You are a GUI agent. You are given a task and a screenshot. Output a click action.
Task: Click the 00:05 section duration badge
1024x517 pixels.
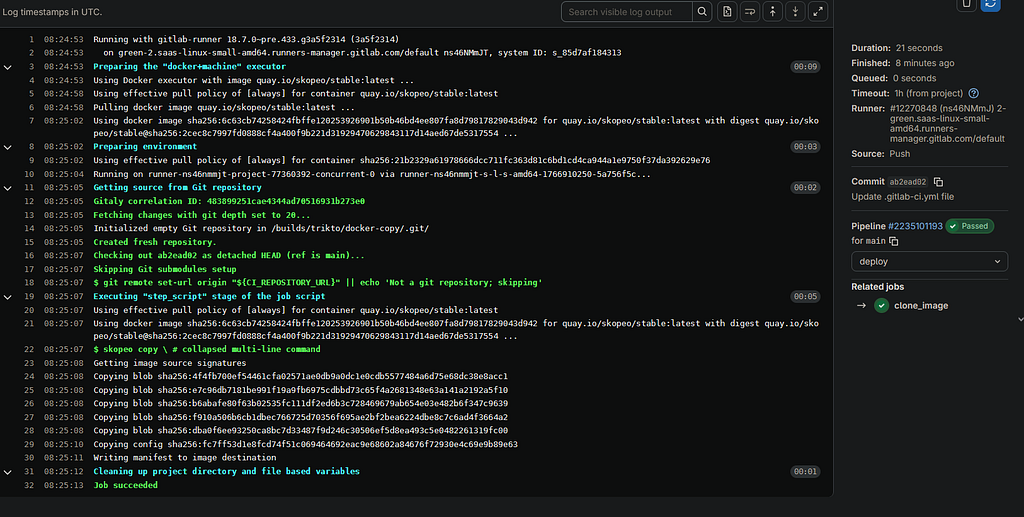point(805,296)
